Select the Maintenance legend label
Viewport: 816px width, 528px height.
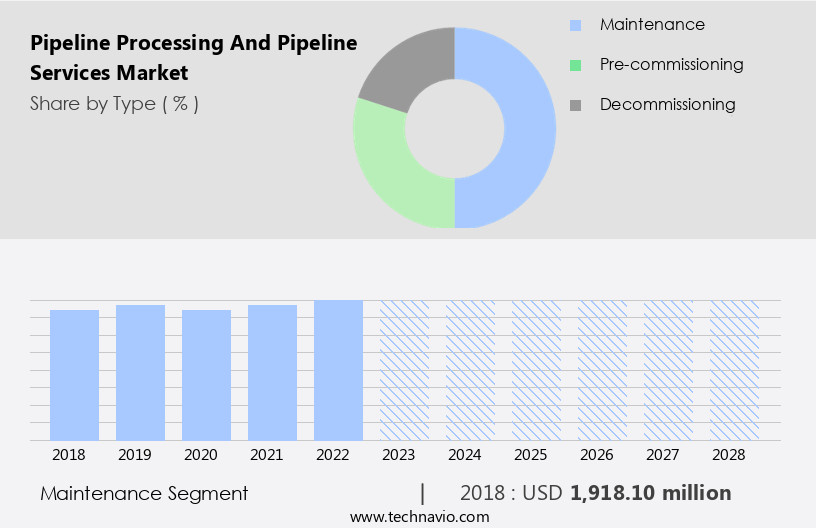click(652, 25)
